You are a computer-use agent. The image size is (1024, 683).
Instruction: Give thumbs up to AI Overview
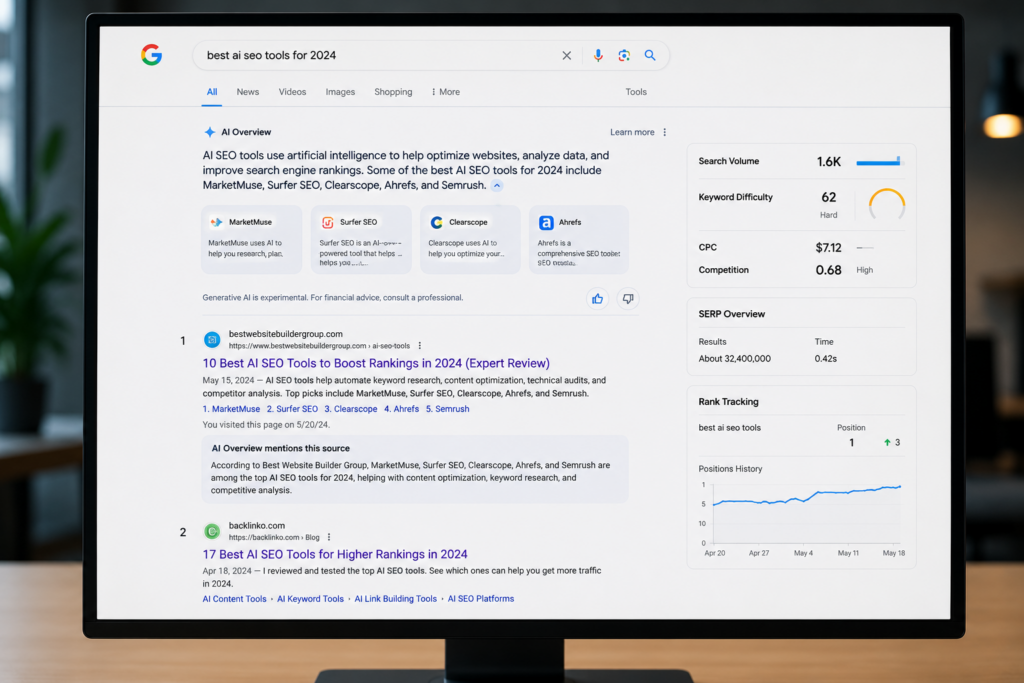[598, 299]
